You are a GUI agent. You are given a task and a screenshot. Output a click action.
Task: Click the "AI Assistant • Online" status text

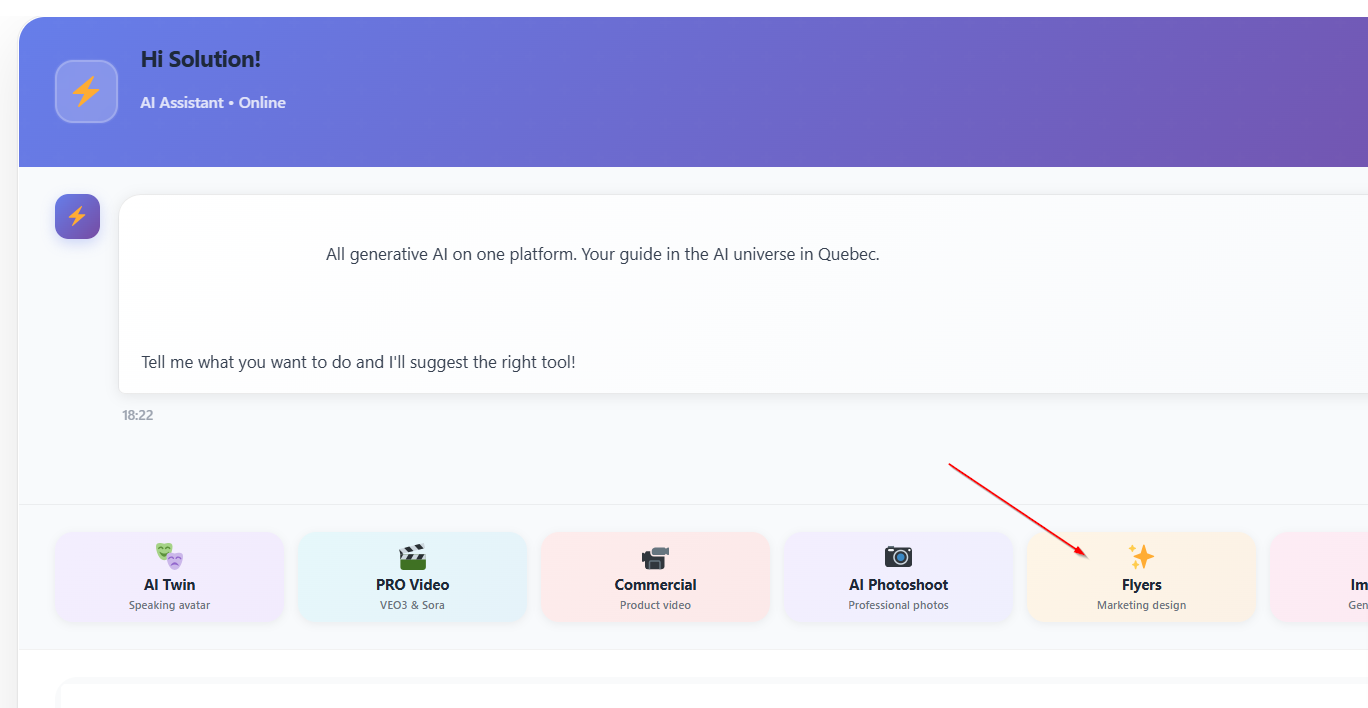[213, 102]
